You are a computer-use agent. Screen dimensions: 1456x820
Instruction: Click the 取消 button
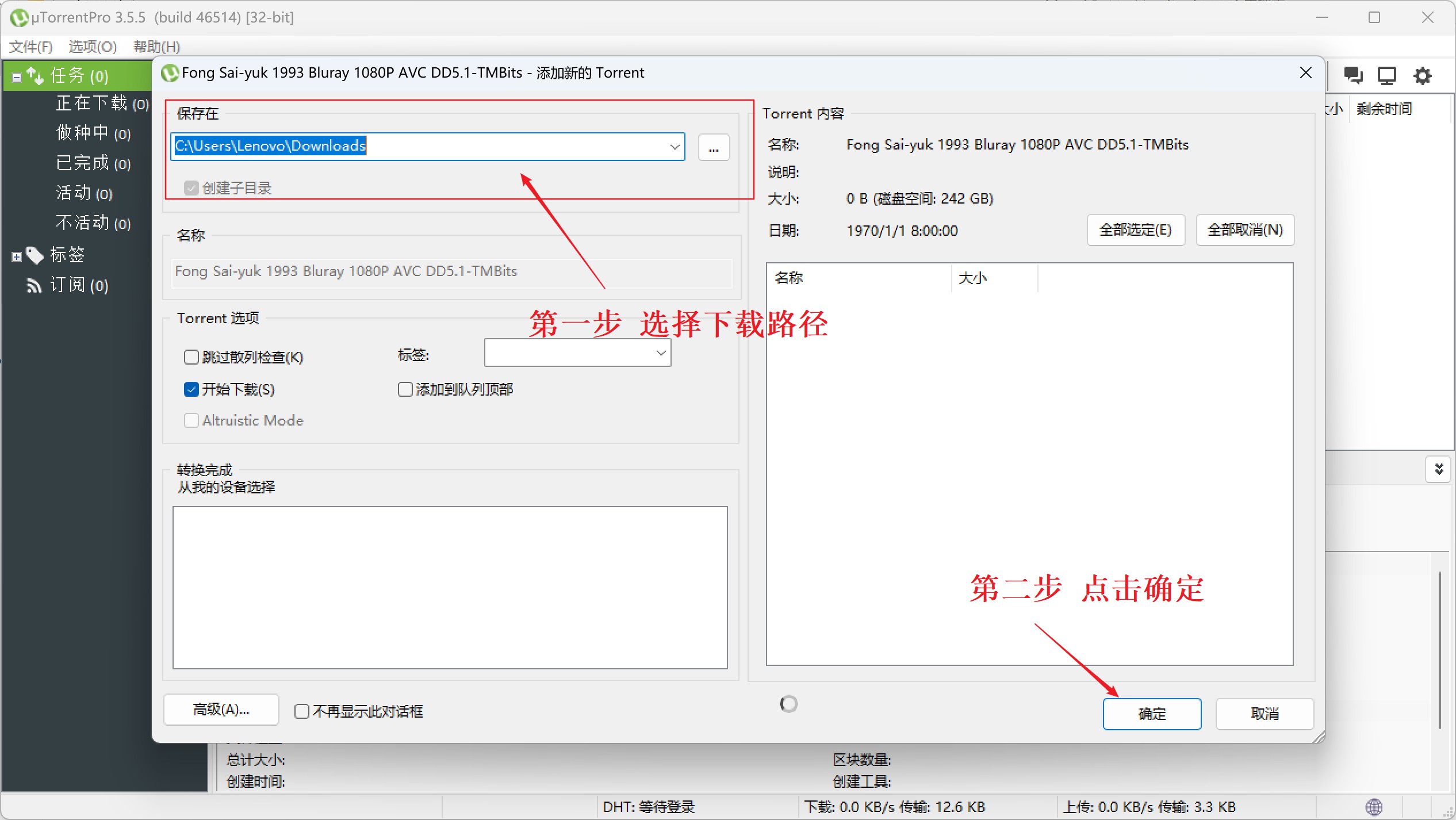(1265, 714)
